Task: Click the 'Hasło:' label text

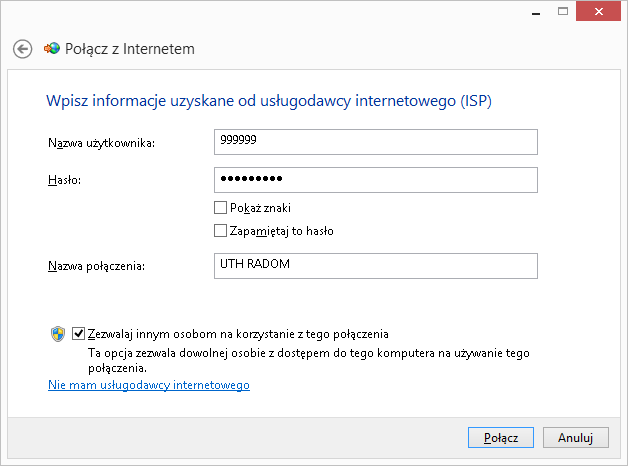Action: point(64,180)
